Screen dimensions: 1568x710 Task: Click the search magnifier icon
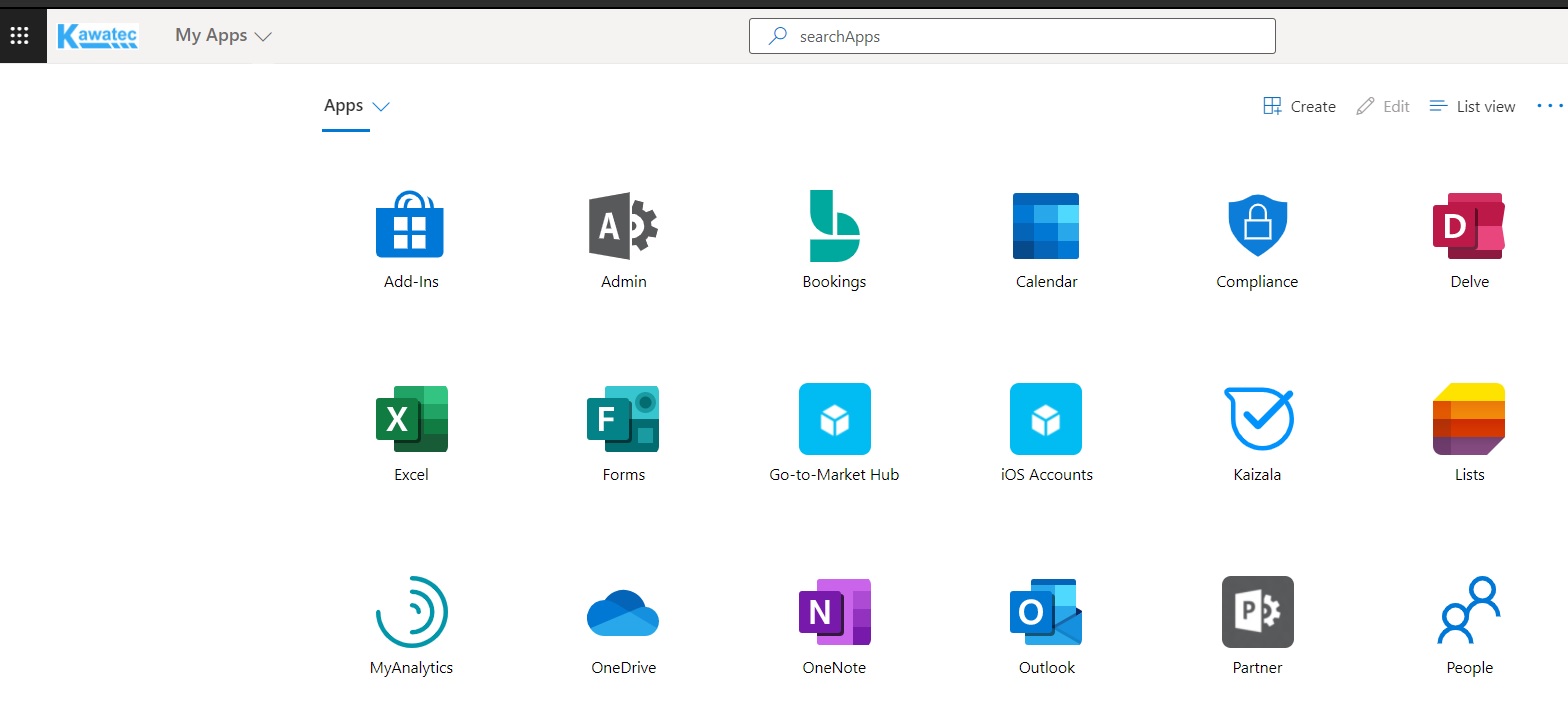point(777,36)
